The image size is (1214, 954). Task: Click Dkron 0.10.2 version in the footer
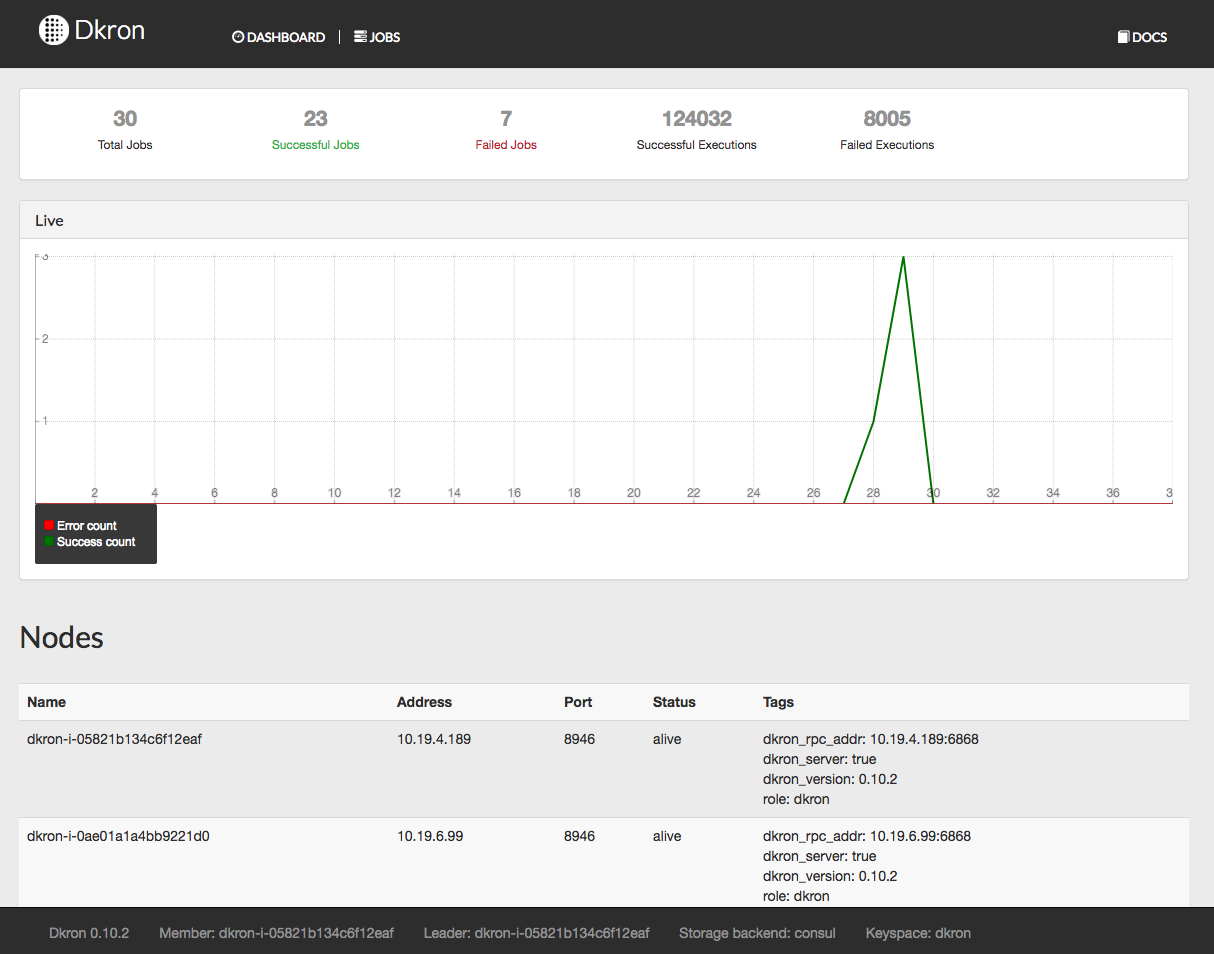(x=89, y=933)
